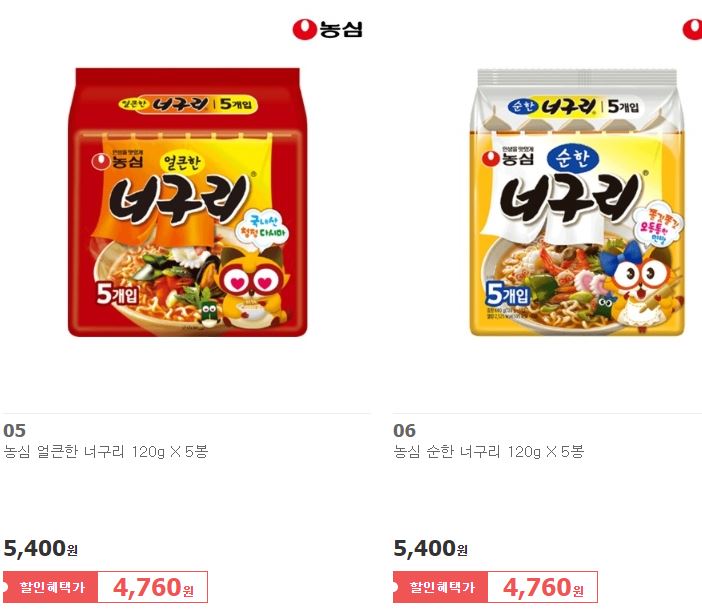Click the rank number 05
This screenshot has width=702, height=611.
click(14, 431)
